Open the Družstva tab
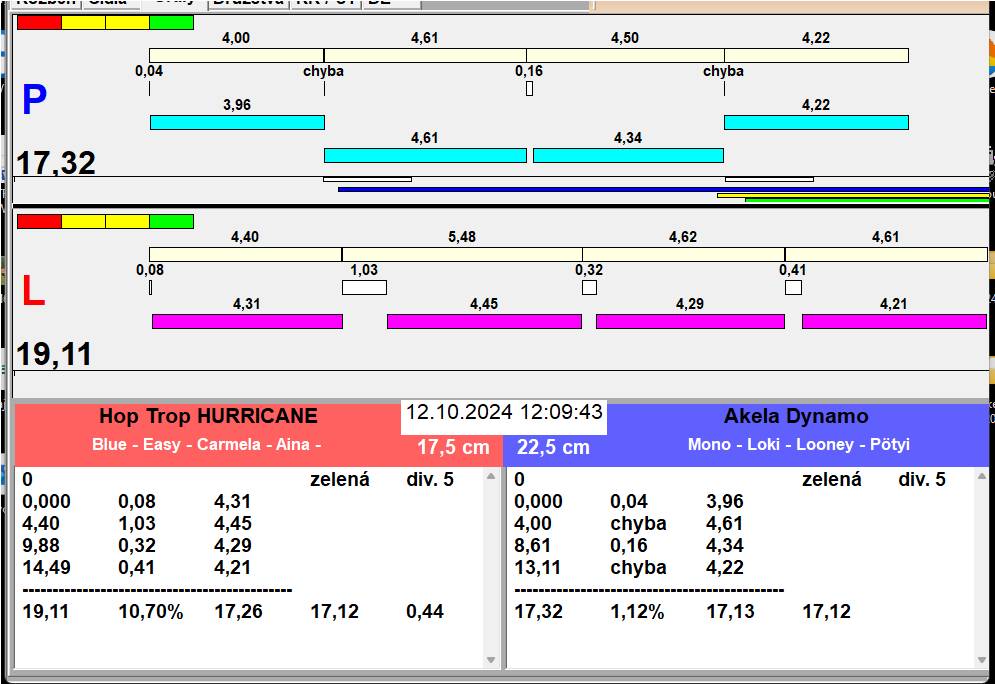The height and width of the screenshot is (684, 995). pos(247,3)
